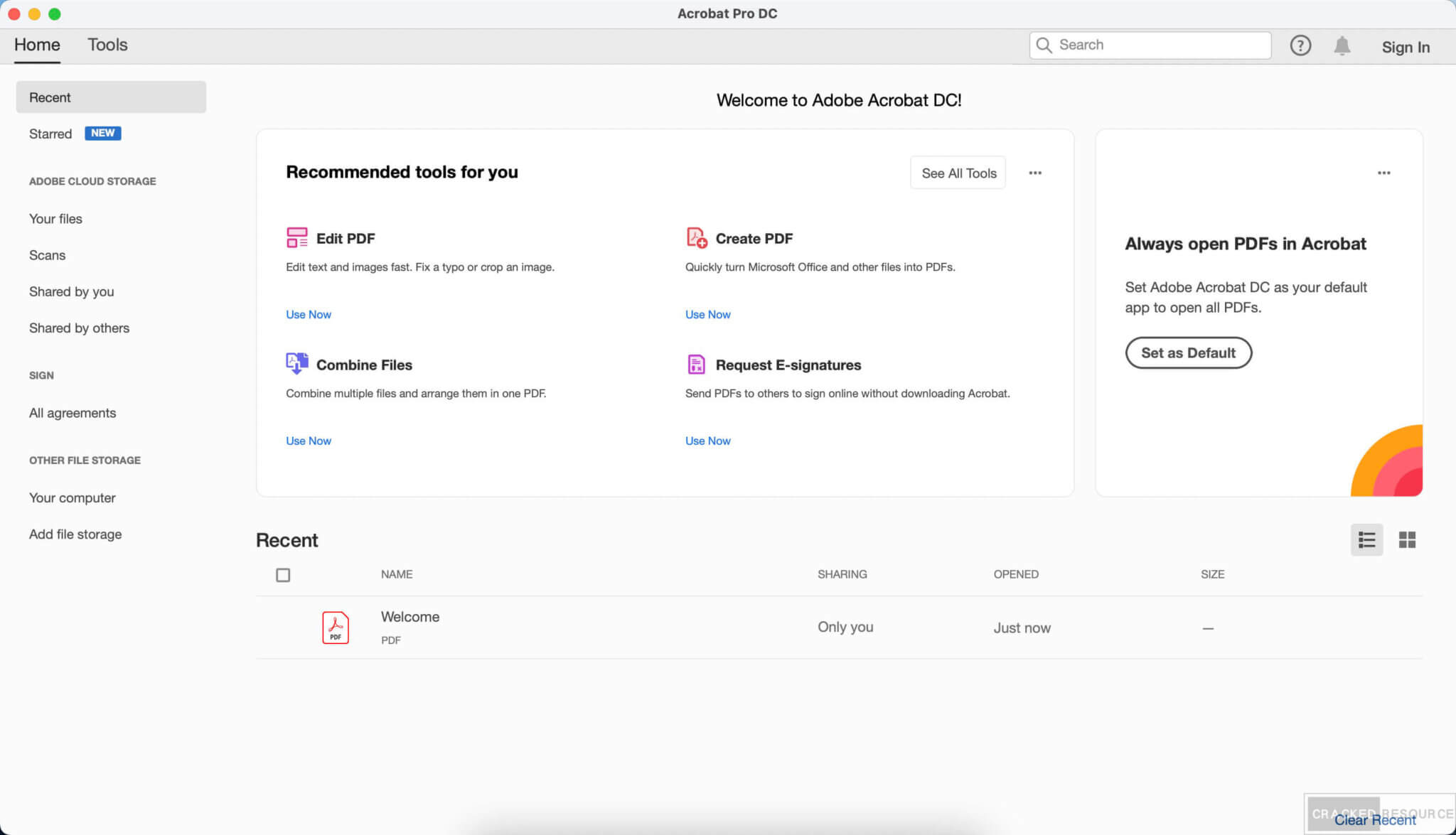The height and width of the screenshot is (835, 1456).
Task: Click Use Now under Combine Files
Action: (309, 441)
